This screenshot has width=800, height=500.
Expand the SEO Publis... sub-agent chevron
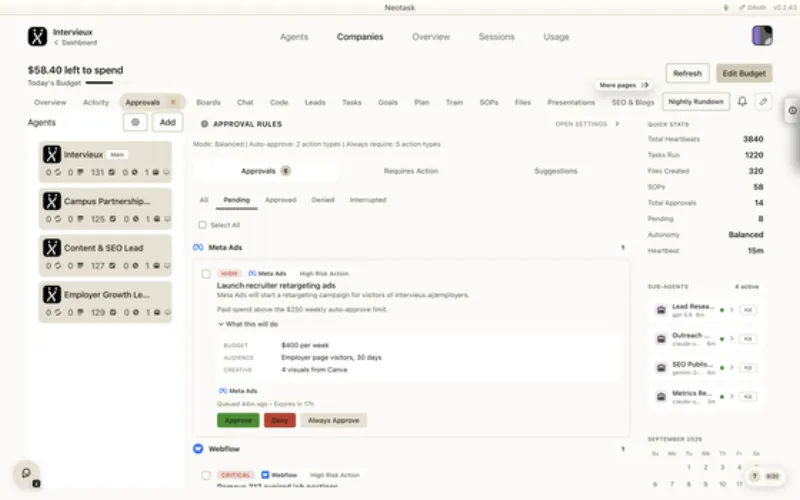(x=732, y=367)
